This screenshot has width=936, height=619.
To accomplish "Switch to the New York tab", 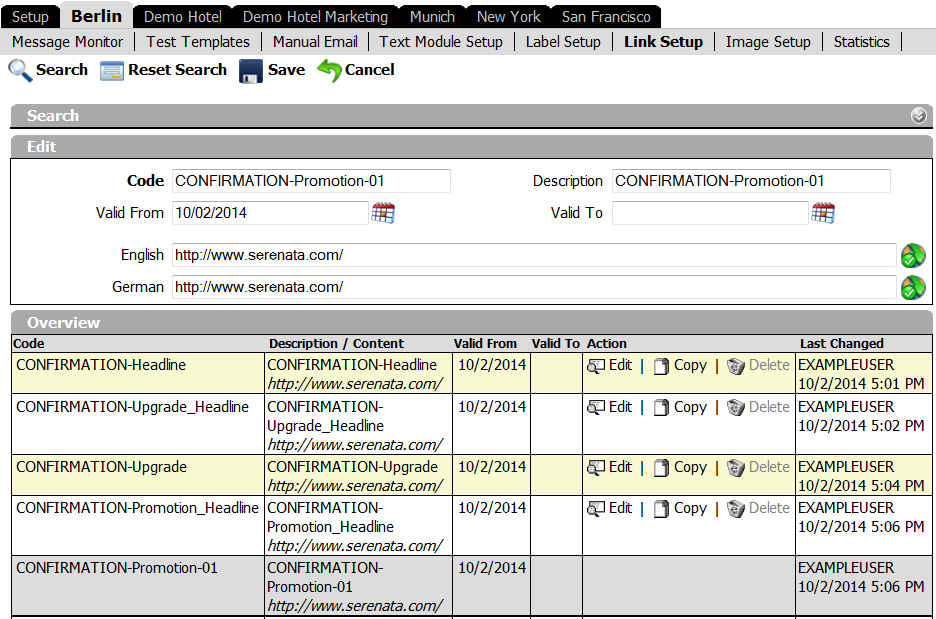I will [x=509, y=17].
